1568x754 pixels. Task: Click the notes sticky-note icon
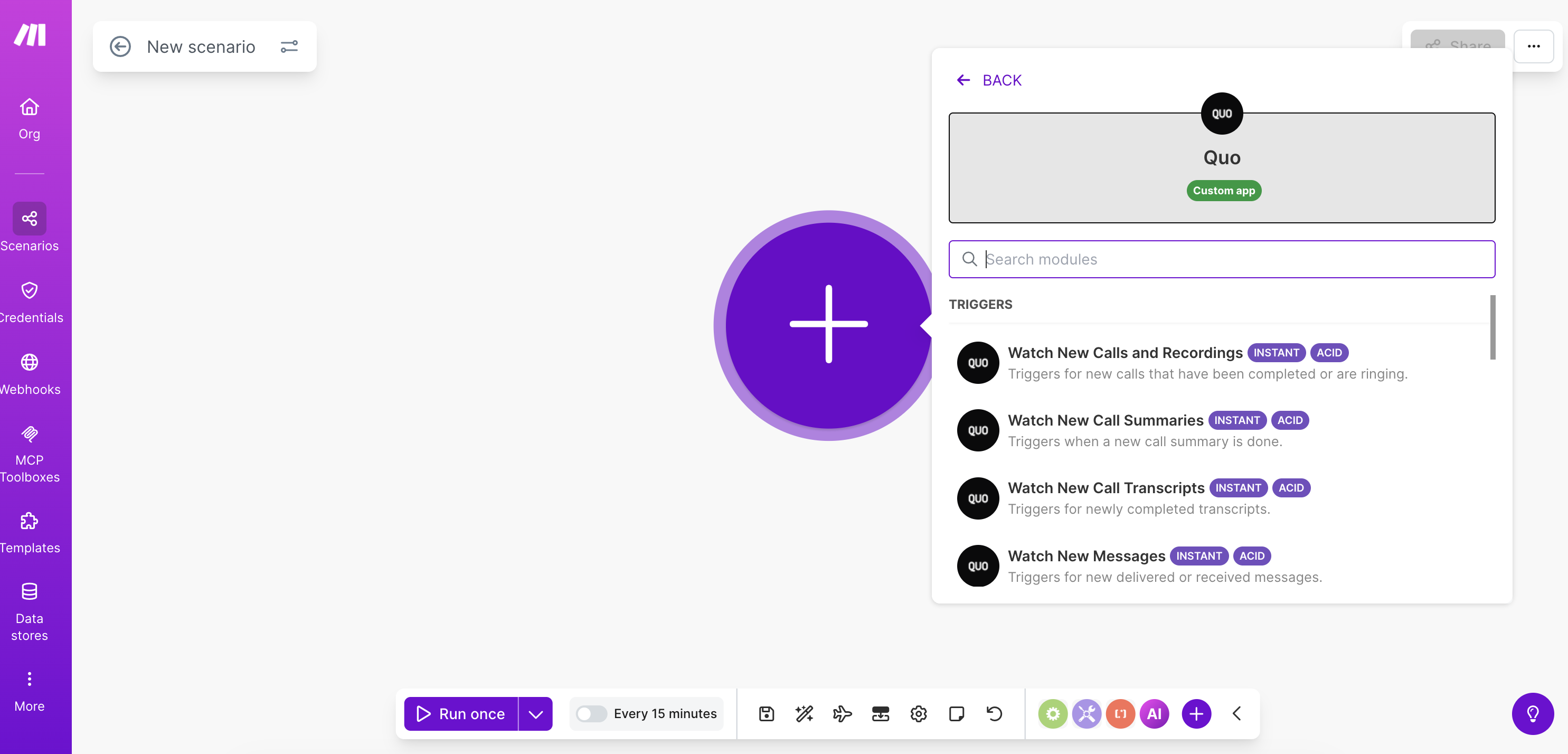click(x=956, y=713)
